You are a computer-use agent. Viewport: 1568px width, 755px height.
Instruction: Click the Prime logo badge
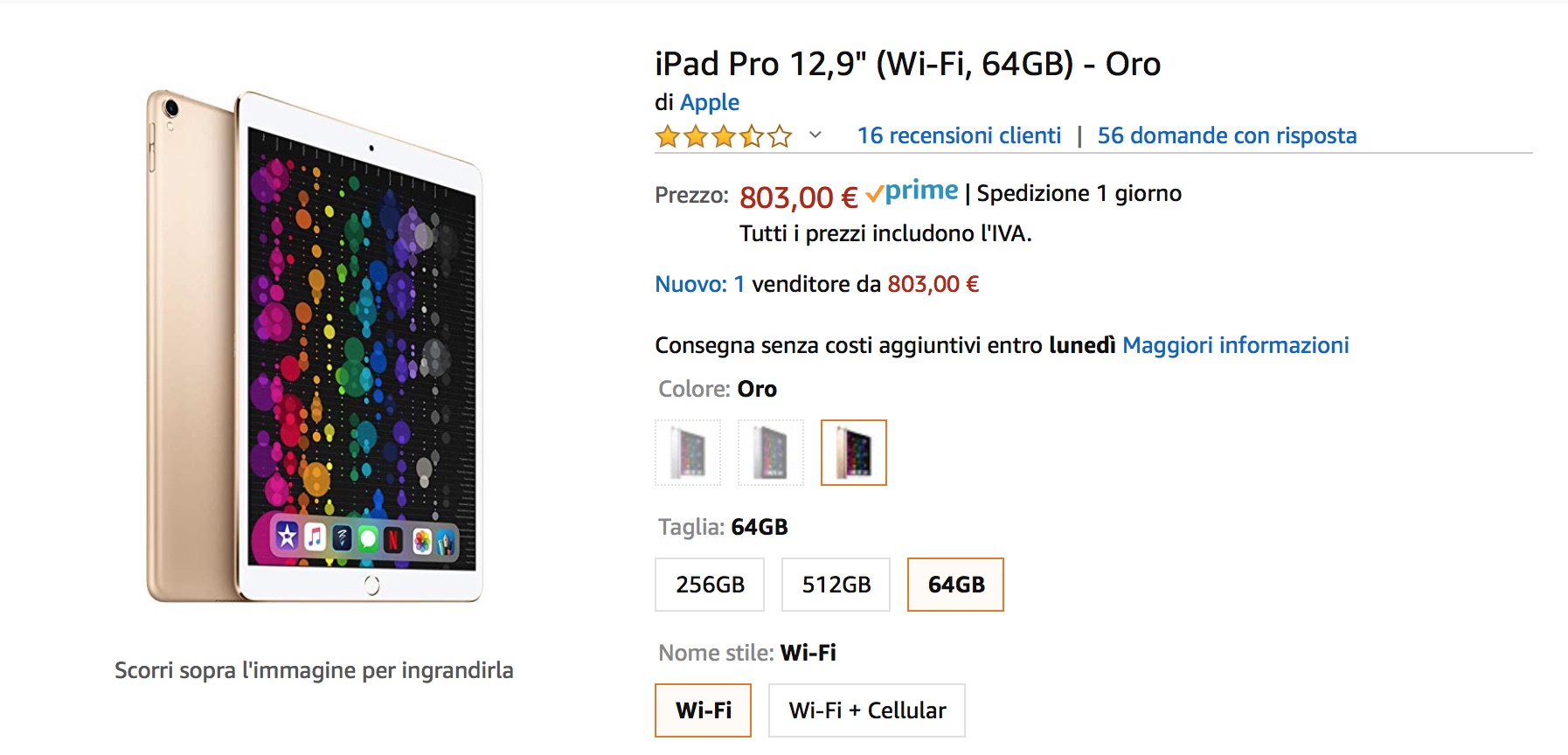click(x=912, y=192)
